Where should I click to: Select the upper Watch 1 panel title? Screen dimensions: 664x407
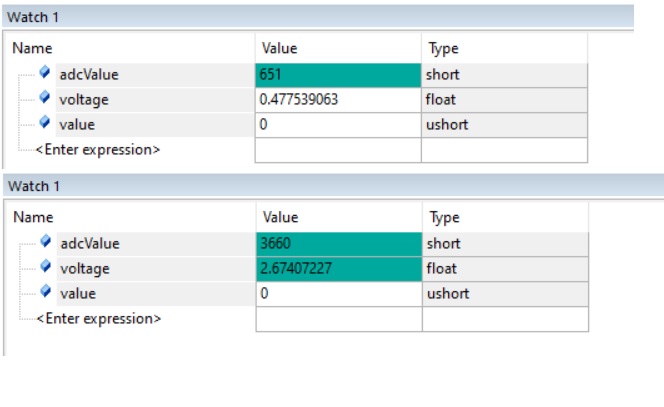33,17
